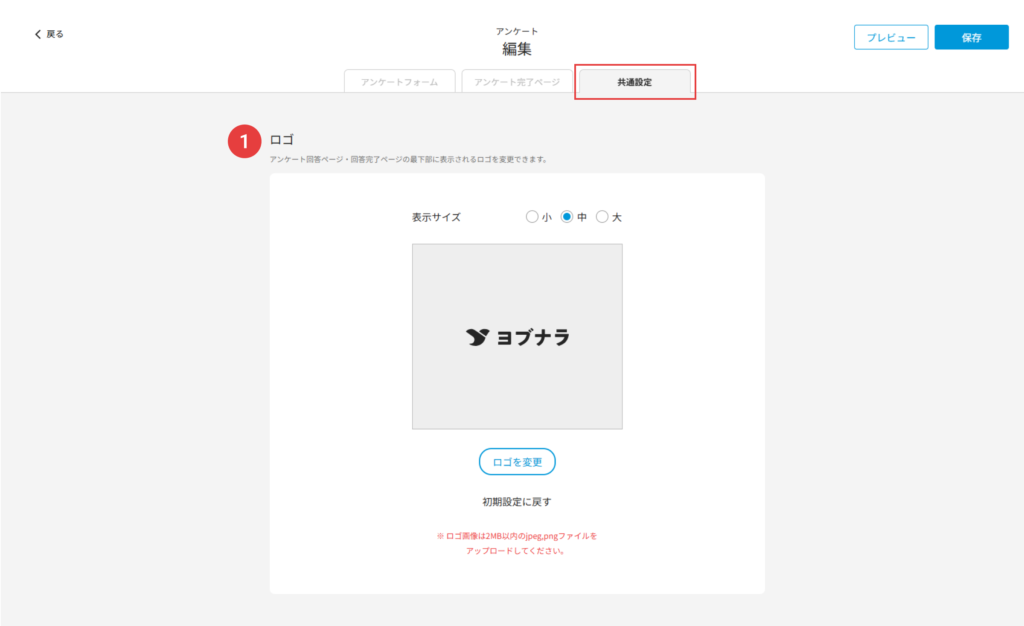Image resolution: width=1024 pixels, height=626 pixels.
Task: Click the 初期設定に戻す link
Action: click(517, 501)
